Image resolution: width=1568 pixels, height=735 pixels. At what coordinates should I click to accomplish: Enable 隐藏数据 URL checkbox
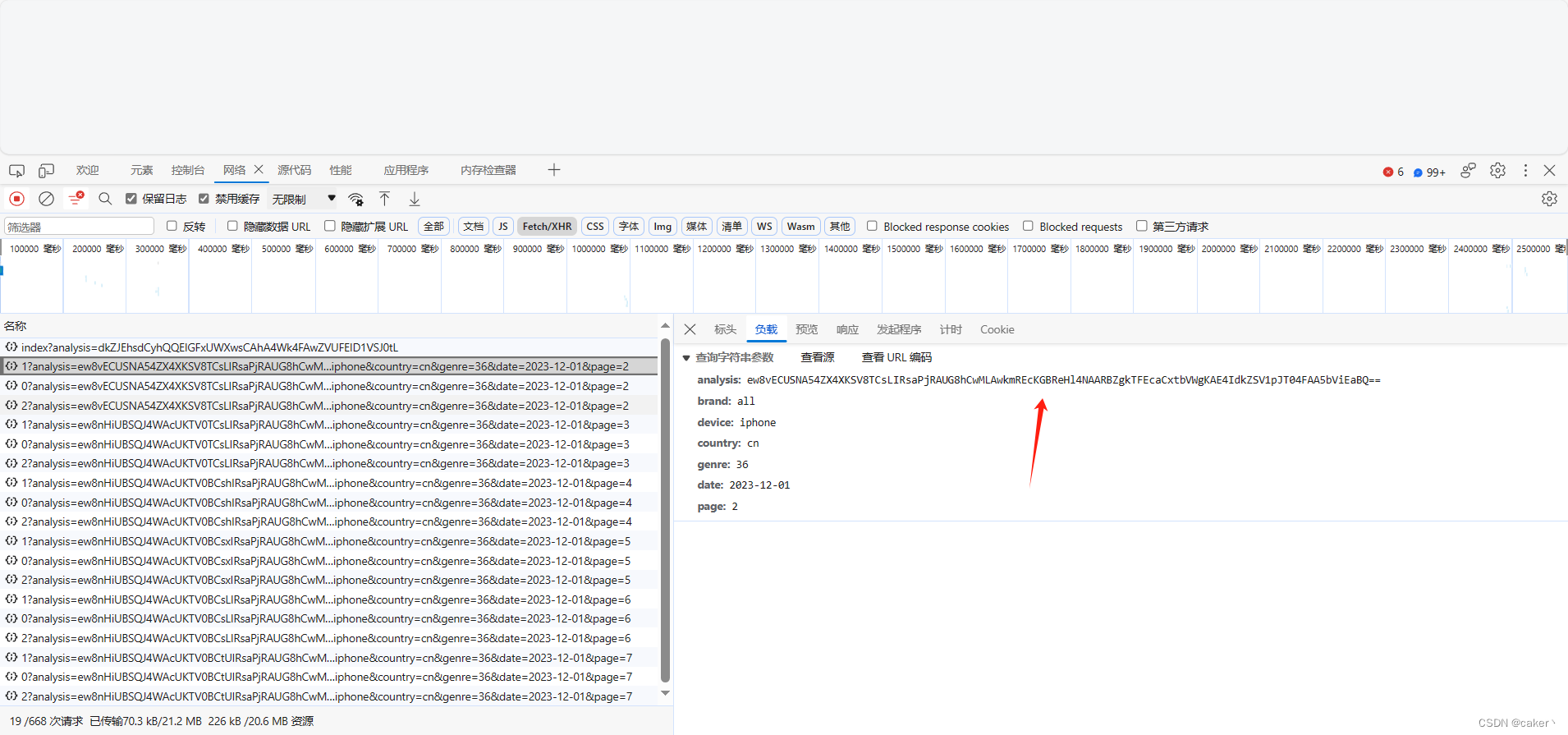point(232,226)
